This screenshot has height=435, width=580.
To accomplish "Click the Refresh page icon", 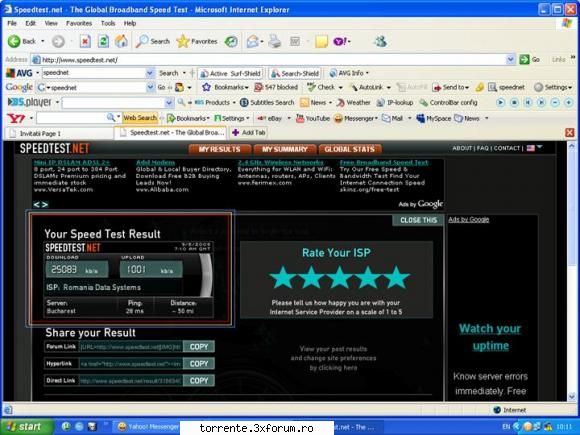I will 103,41.
